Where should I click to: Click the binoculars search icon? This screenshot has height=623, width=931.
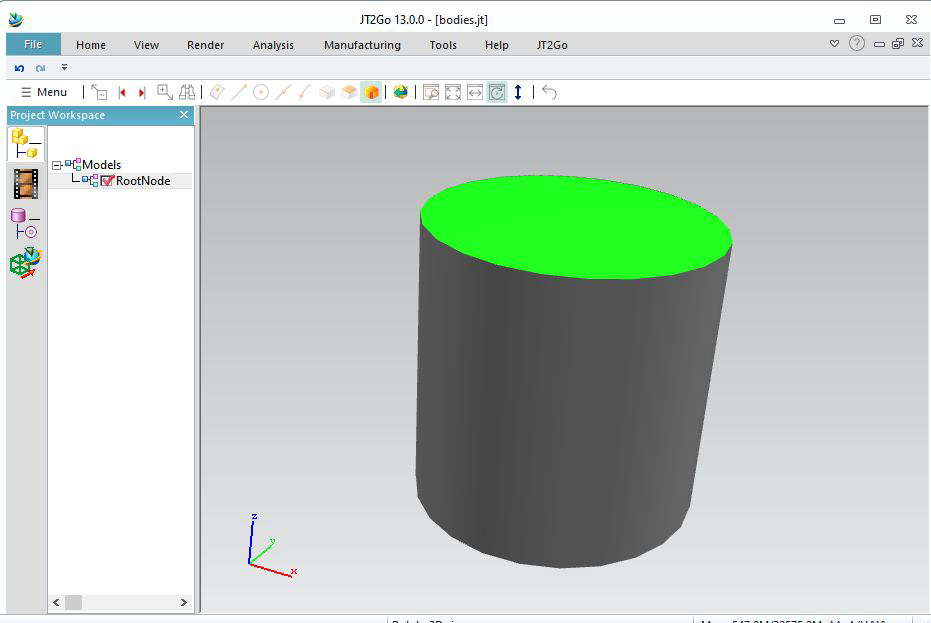(187, 92)
